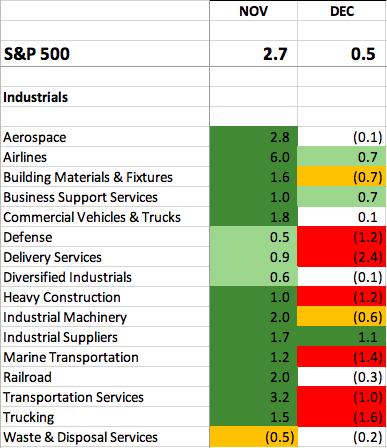The image size is (387, 448).
Task: Click the Defense December red cell (1.2)
Action: point(342,237)
